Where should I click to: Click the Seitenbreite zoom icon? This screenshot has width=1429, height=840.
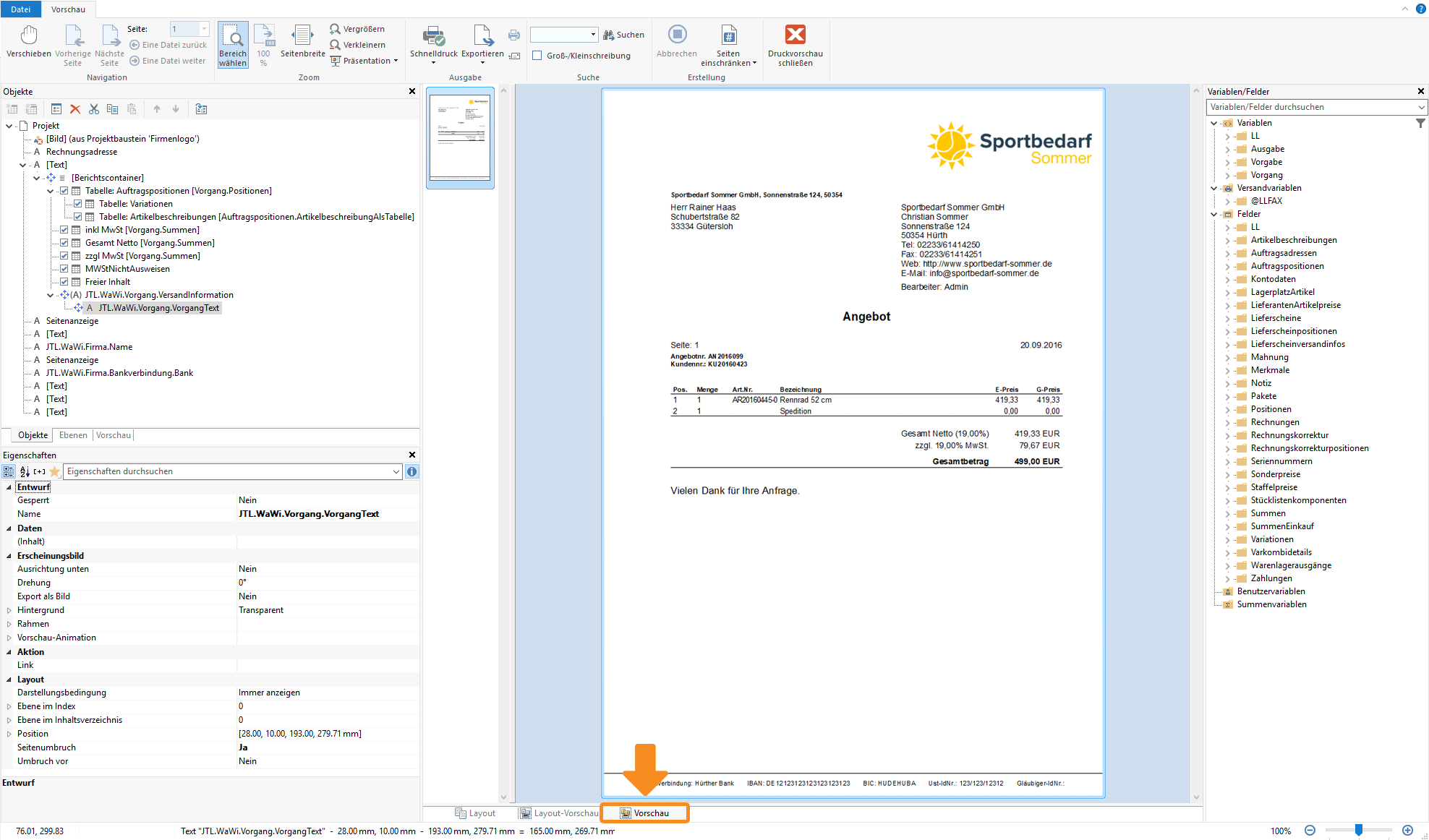point(302,36)
